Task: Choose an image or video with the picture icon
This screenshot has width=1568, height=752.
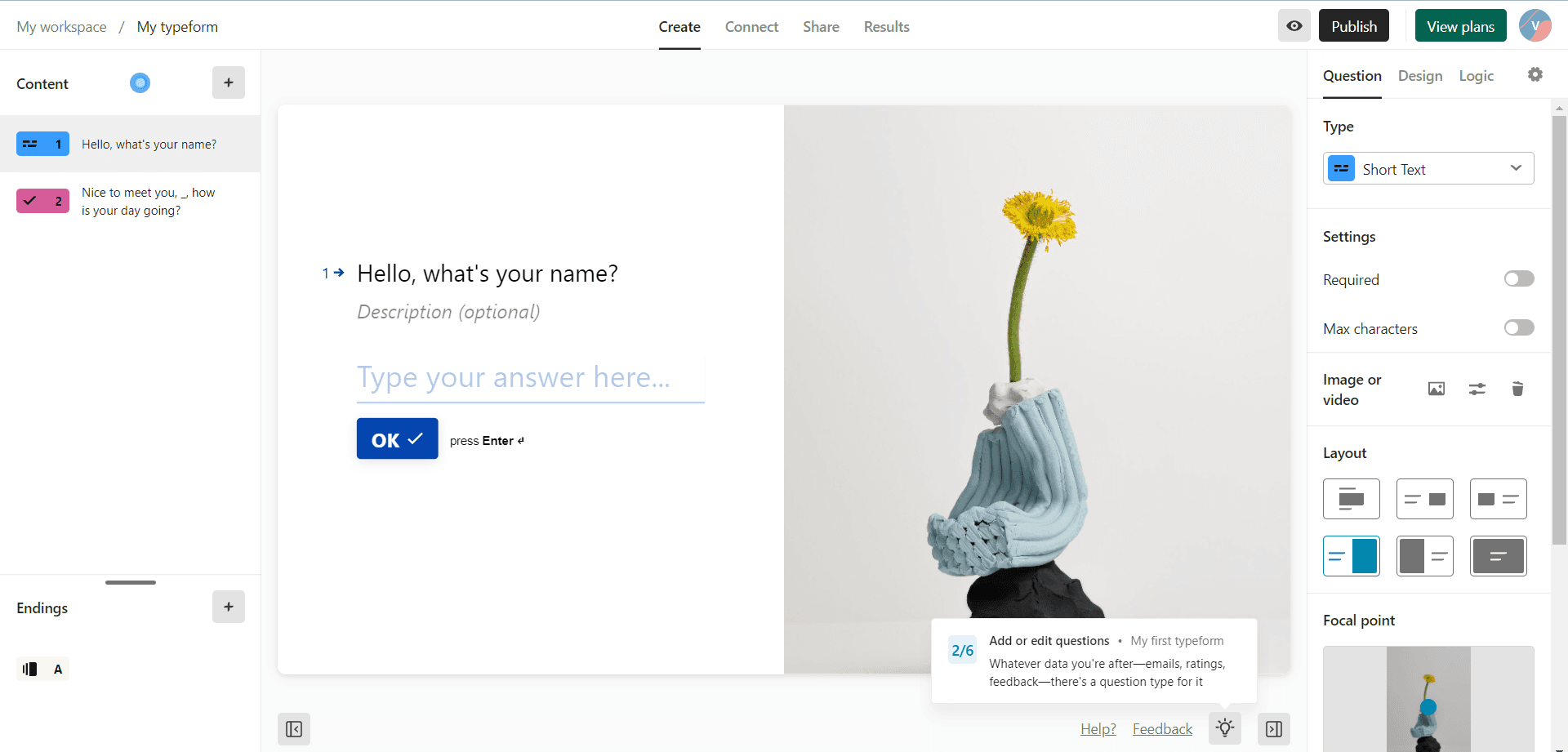Action: (x=1437, y=389)
